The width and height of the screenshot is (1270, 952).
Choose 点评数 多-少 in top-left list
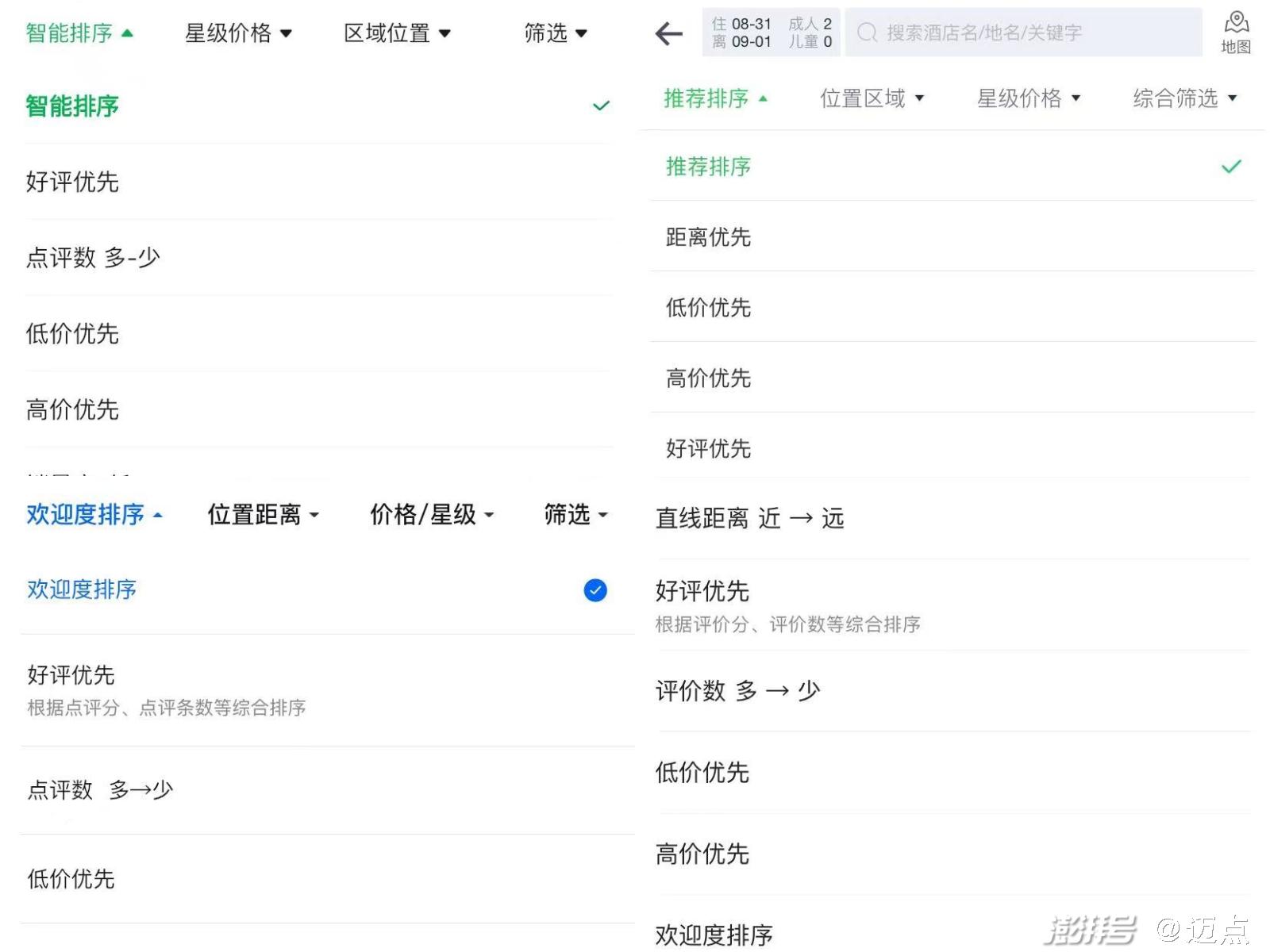tap(93, 258)
